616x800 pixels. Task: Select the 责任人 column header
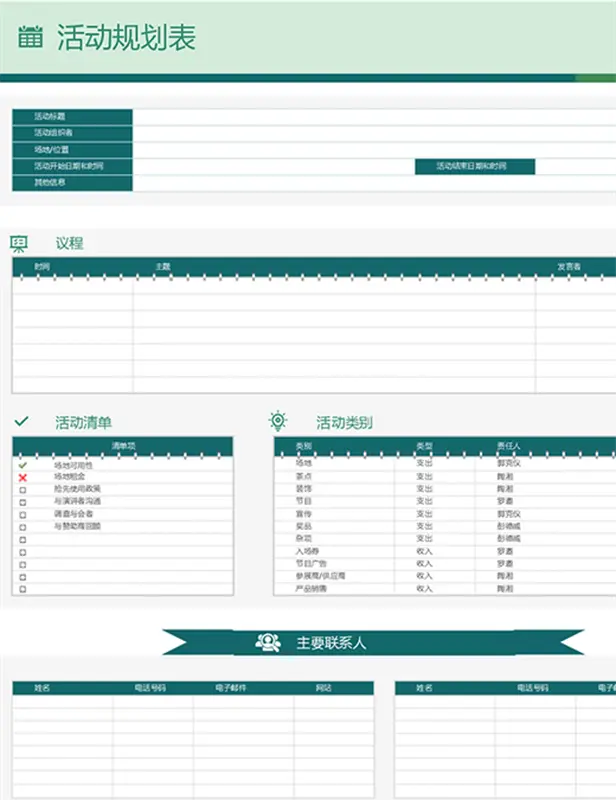[509, 445]
